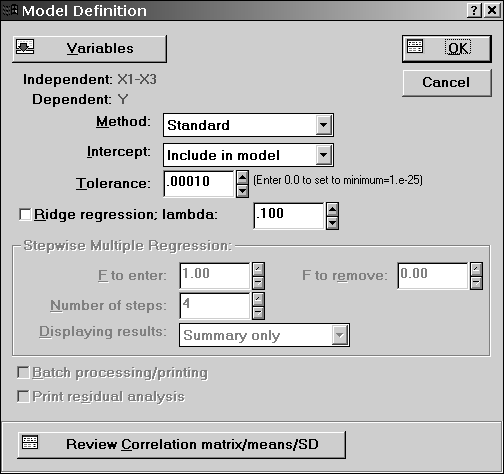Image resolution: width=504 pixels, height=474 pixels.
Task: Click the spreadsheet icon on OK button
Action: (x=415, y=46)
